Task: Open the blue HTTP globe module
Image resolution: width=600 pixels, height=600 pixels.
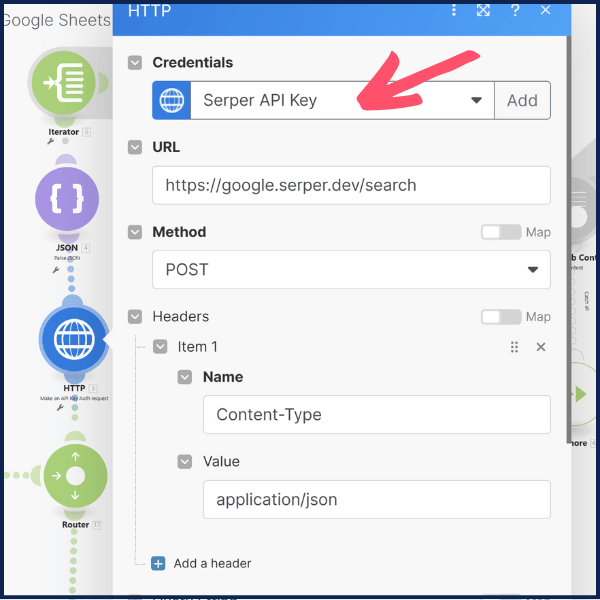Action: coord(74,339)
